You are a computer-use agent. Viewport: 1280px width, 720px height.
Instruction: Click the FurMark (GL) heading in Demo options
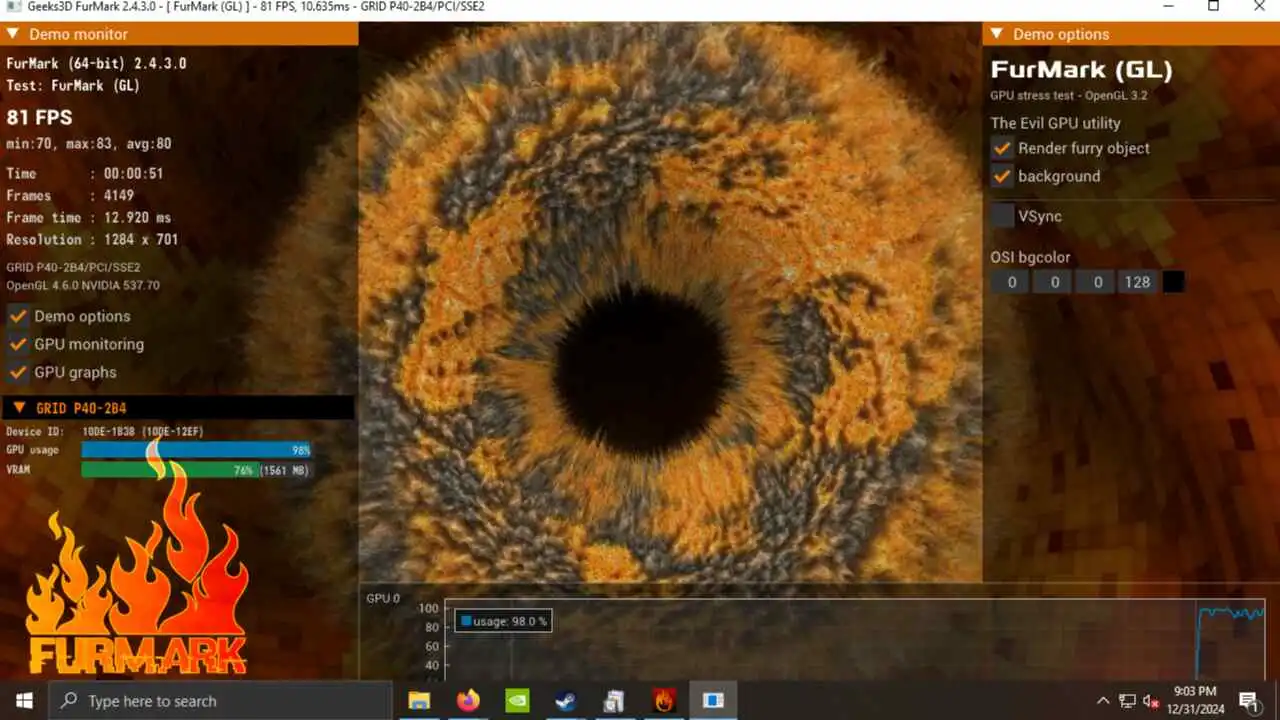[x=1081, y=70]
